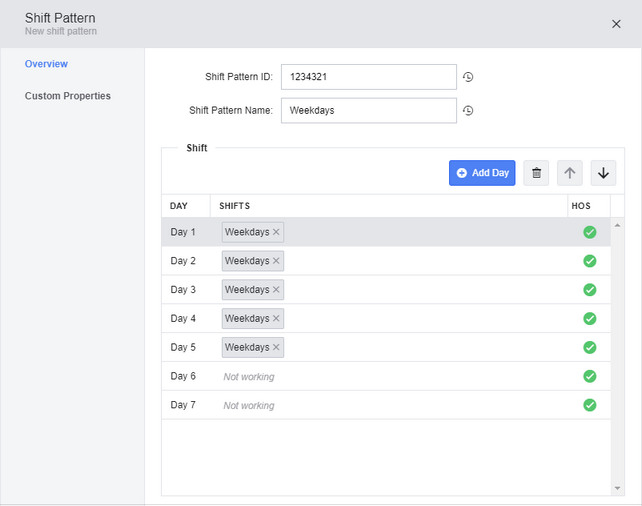This screenshot has width=642, height=506.
Task: Click the green HOS check for Day 2
Action: pos(589,261)
